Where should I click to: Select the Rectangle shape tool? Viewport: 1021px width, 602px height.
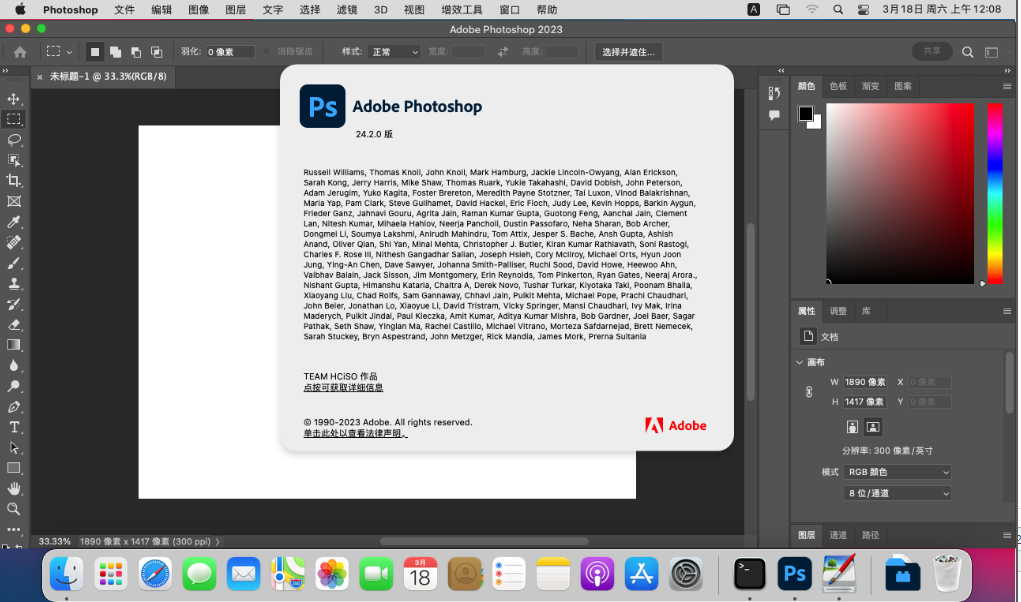(14, 469)
